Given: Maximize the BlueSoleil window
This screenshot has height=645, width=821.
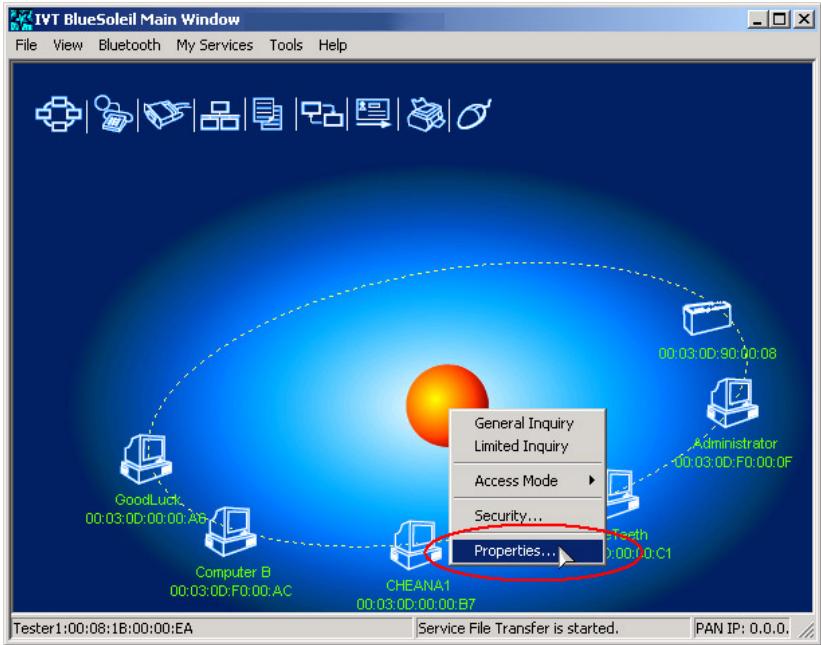Looking at the screenshot, I should pyautogui.click(x=779, y=20).
